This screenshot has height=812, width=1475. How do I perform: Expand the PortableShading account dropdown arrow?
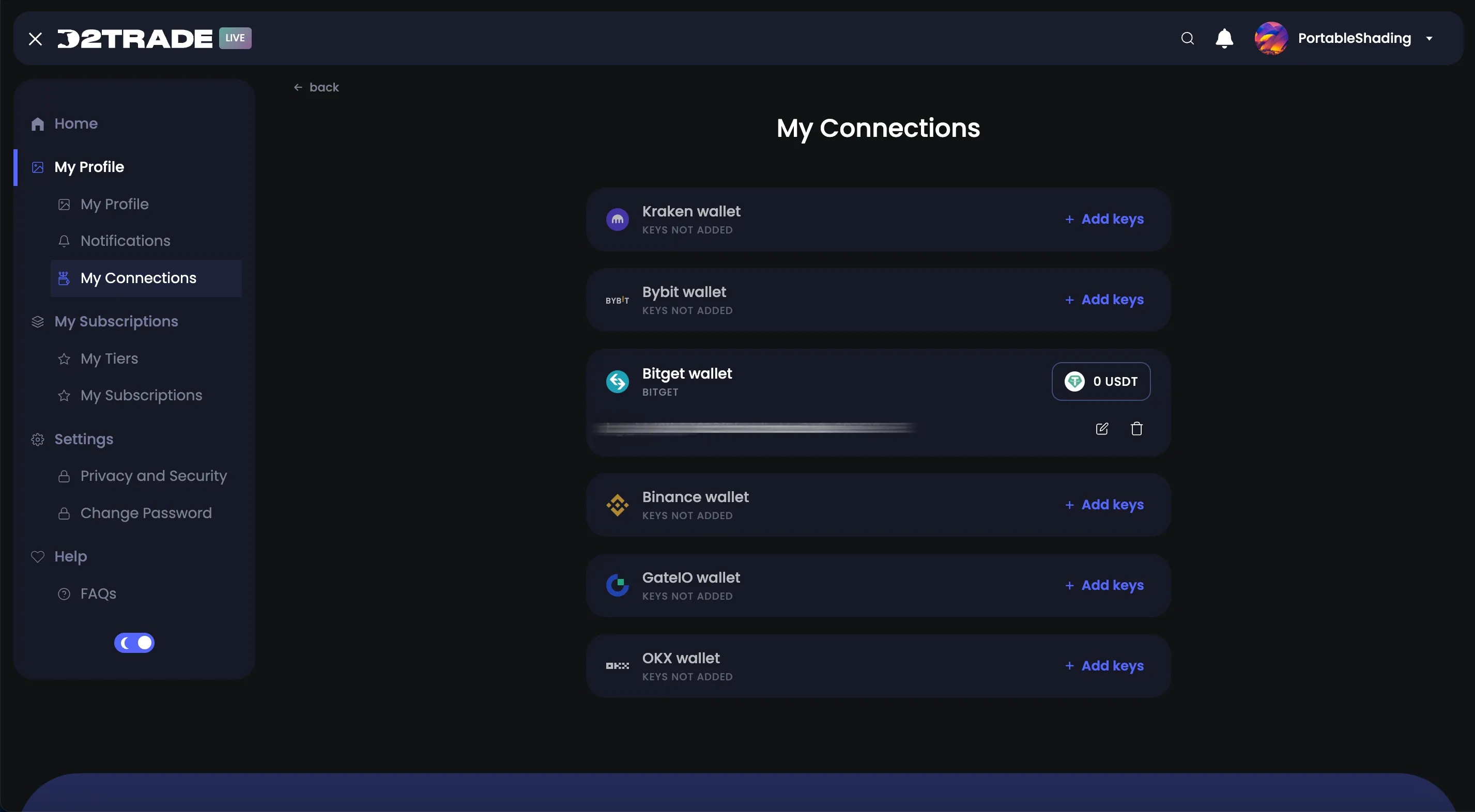coord(1429,38)
